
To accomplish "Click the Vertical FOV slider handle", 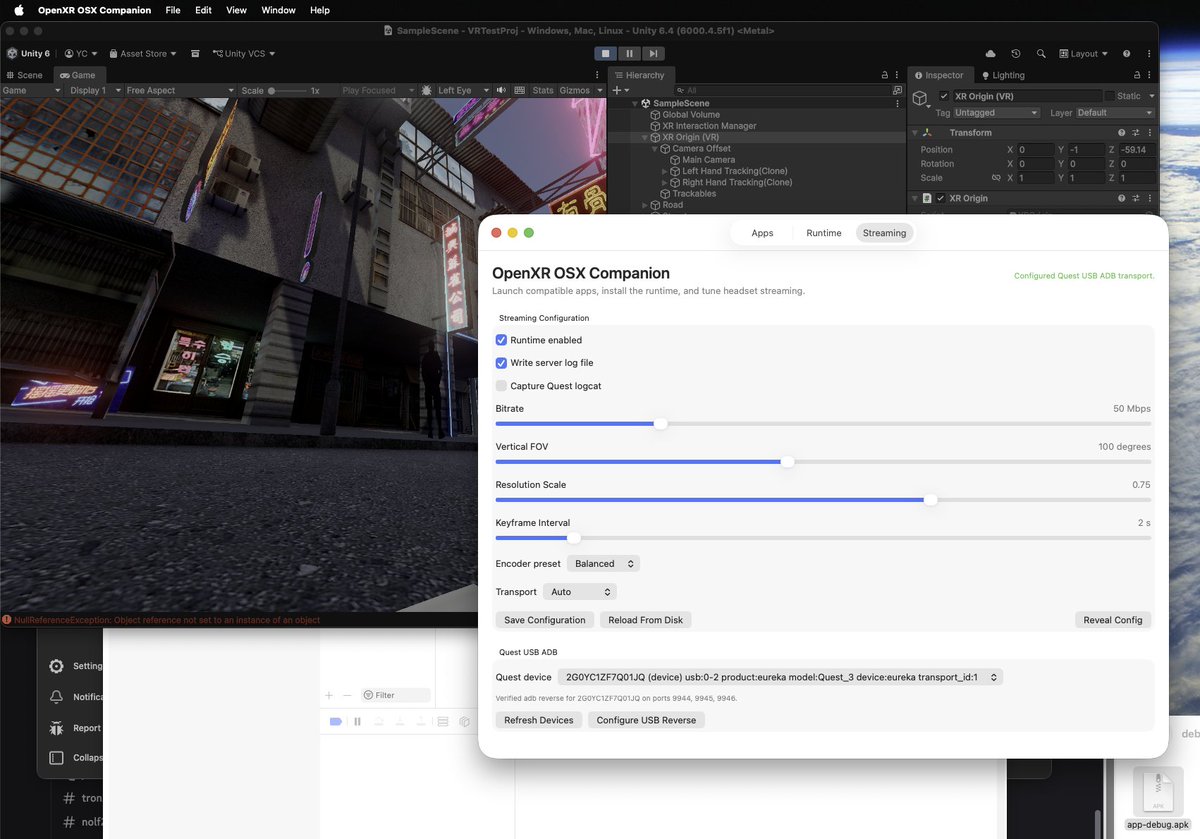I will [x=787, y=462].
